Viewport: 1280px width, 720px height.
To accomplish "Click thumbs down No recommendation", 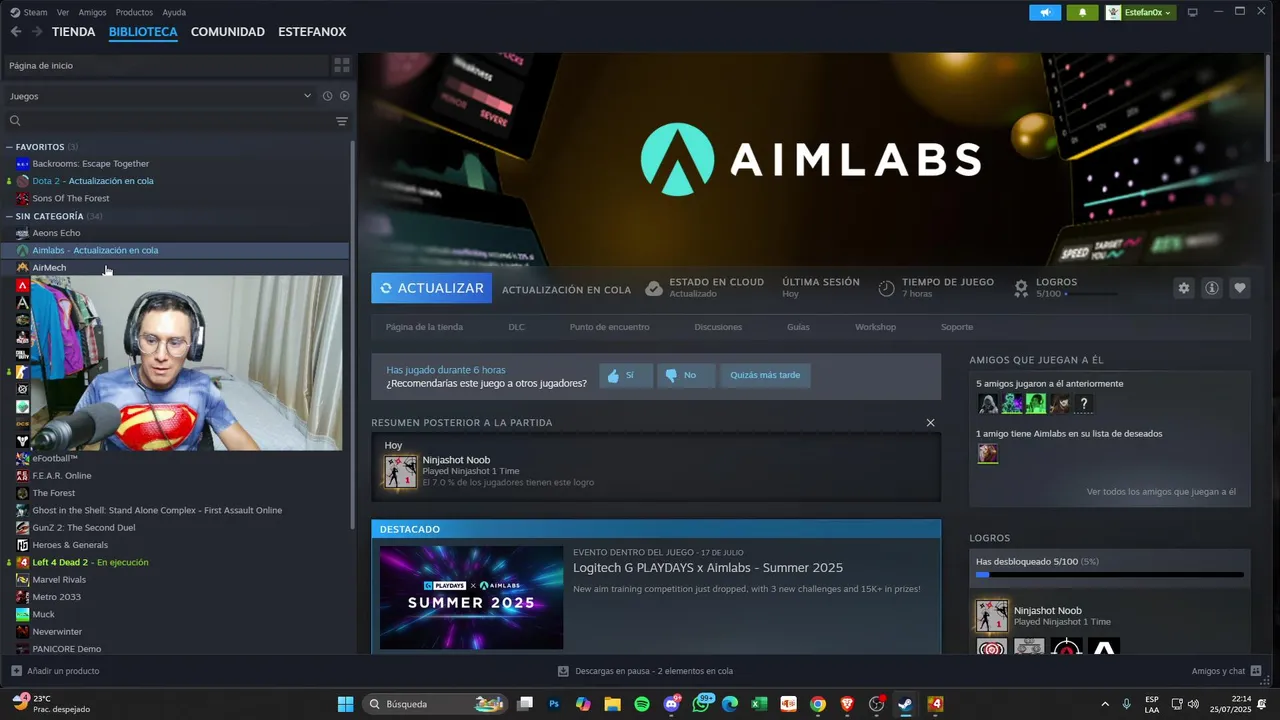I will point(686,375).
